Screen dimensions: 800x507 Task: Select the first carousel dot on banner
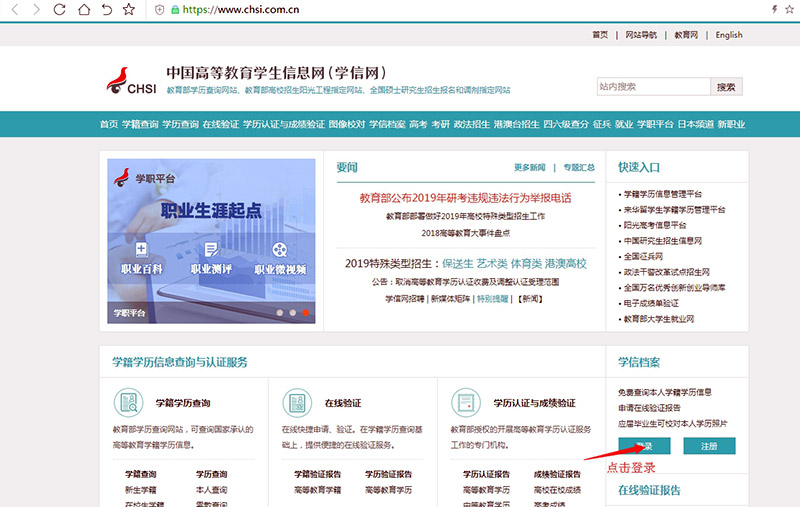pyautogui.click(x=280, y=313)
